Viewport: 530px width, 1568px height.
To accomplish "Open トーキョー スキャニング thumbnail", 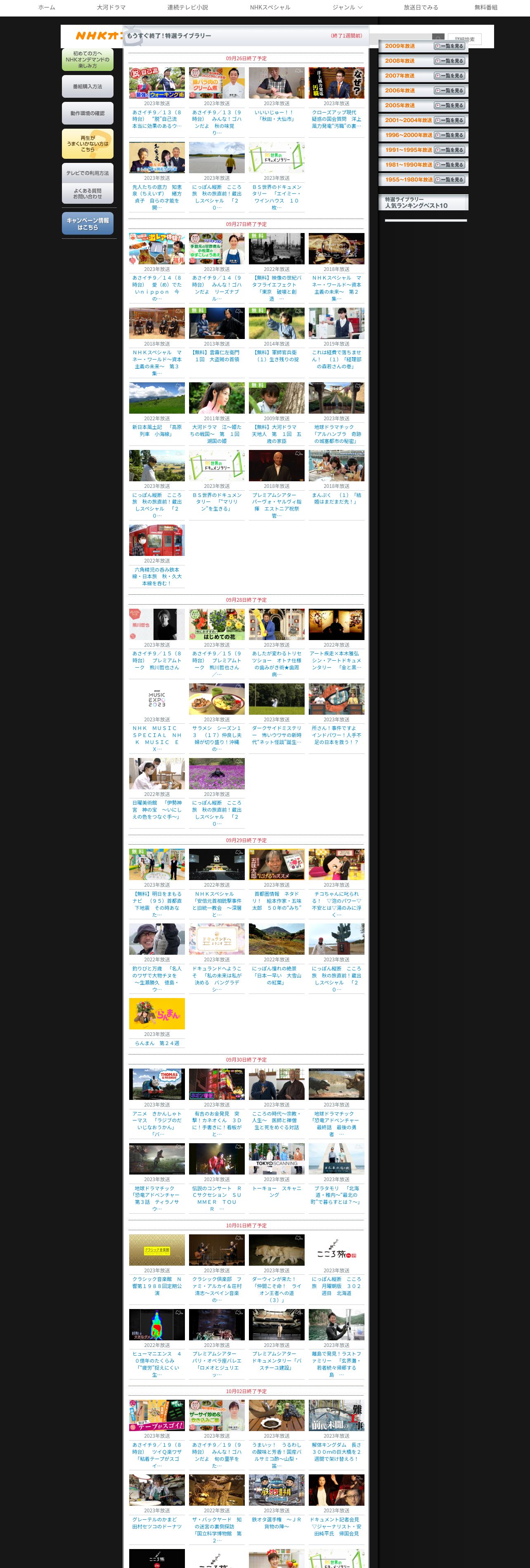I will click(x=277, y=1159).
